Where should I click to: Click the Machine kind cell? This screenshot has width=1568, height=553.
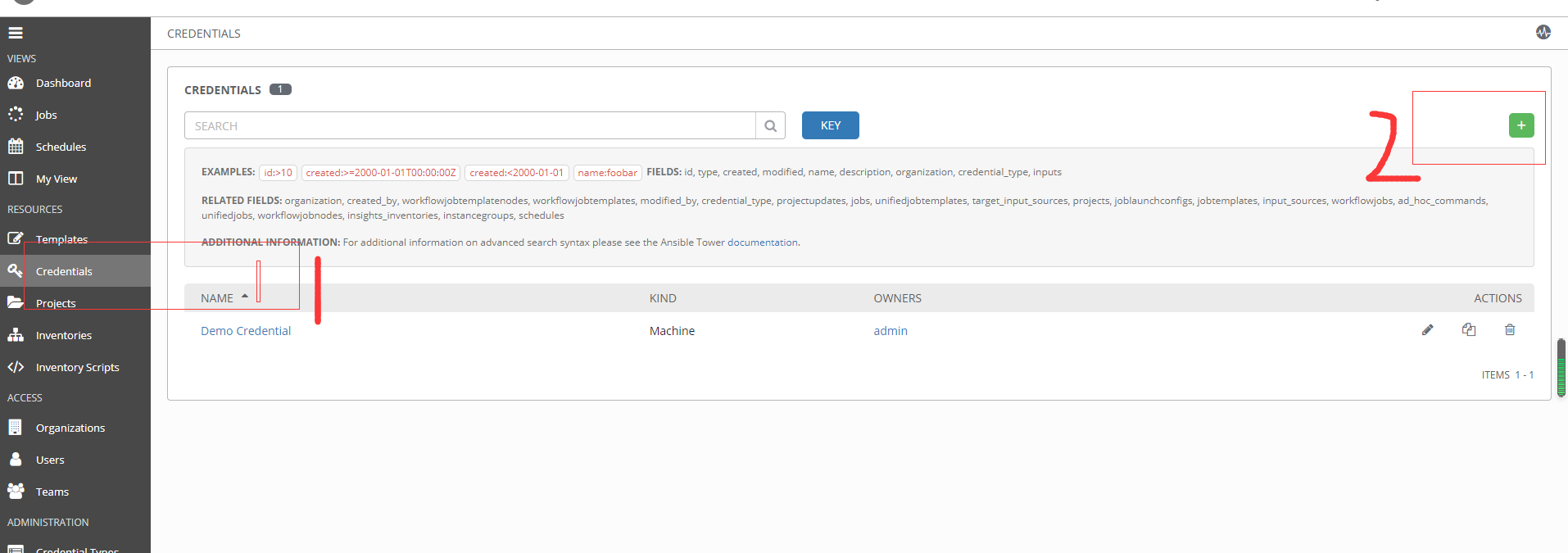(672, 331)
